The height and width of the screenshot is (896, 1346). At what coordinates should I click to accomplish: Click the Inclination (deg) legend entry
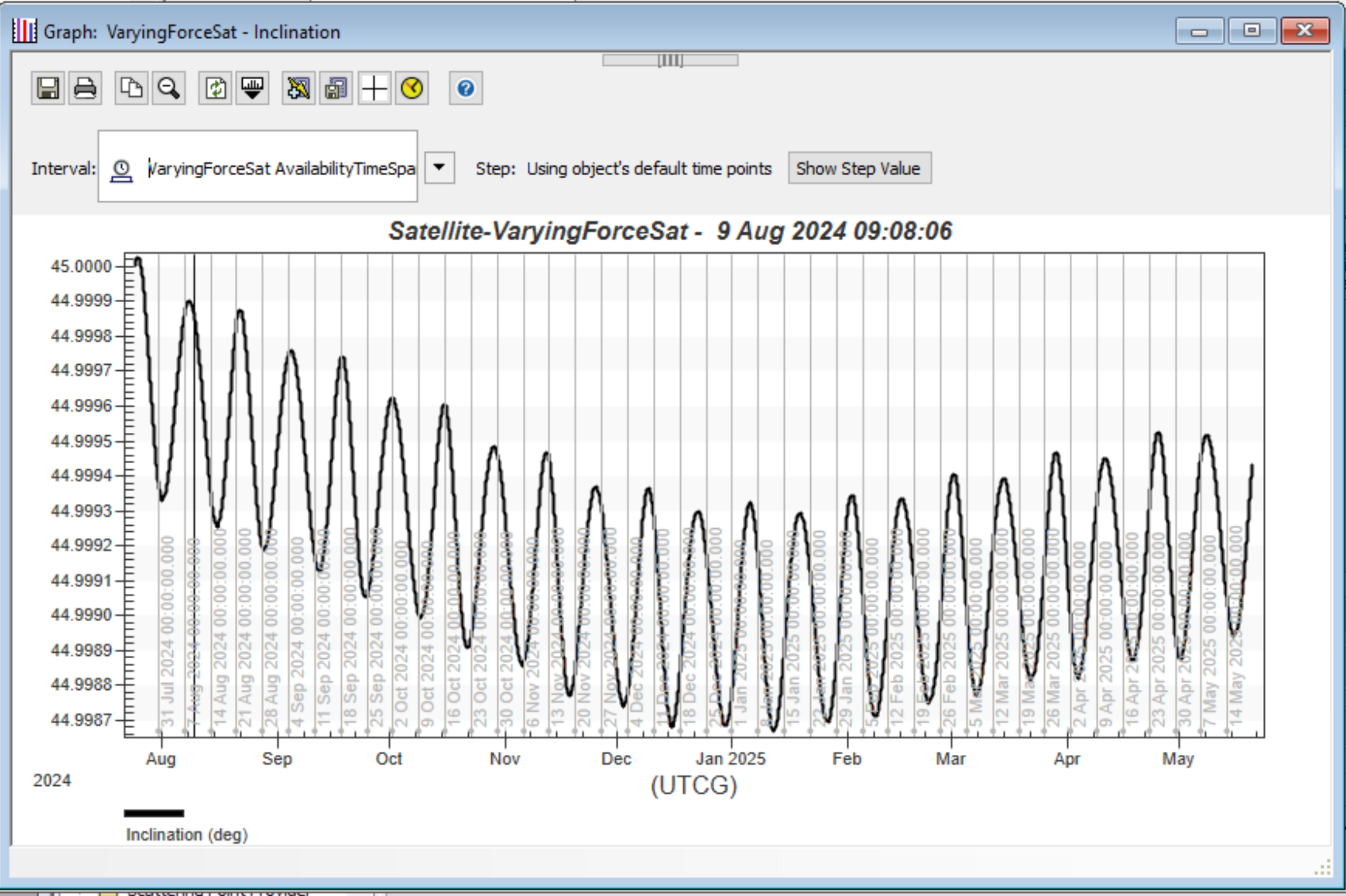(x=186, y=835)
